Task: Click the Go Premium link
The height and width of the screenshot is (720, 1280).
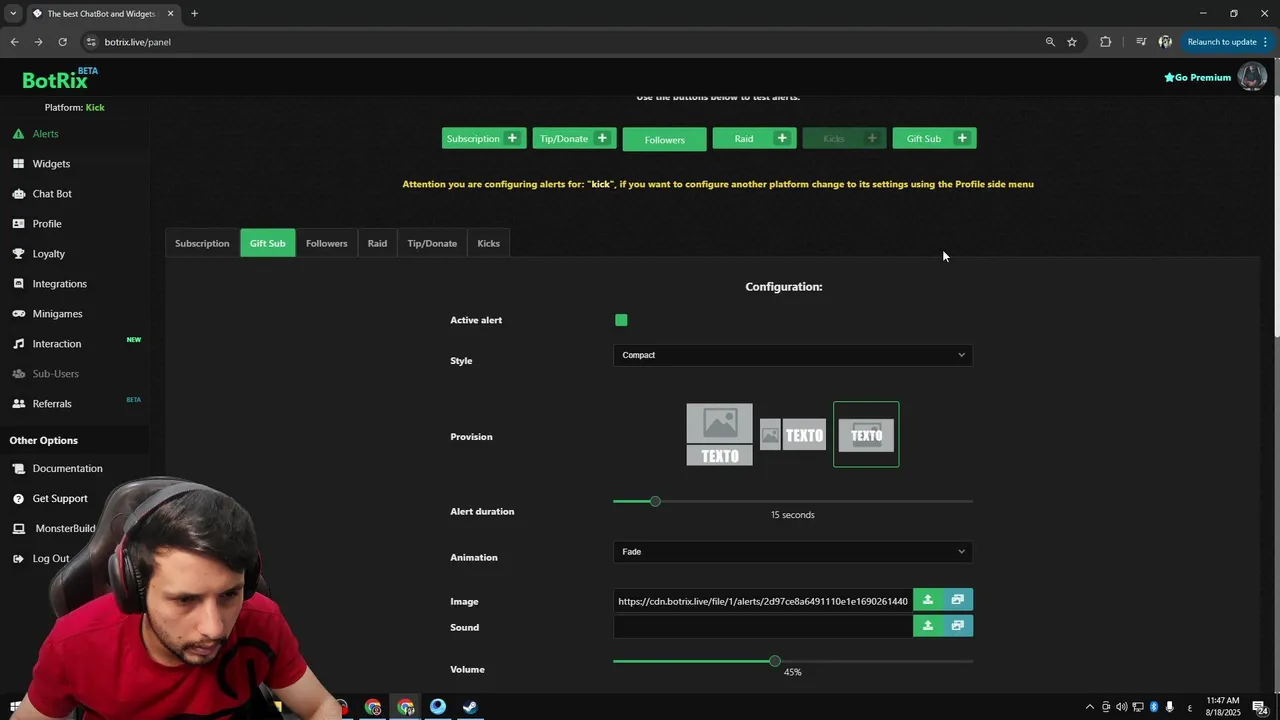Action: pyautogui.click(x=1197, y=77)
